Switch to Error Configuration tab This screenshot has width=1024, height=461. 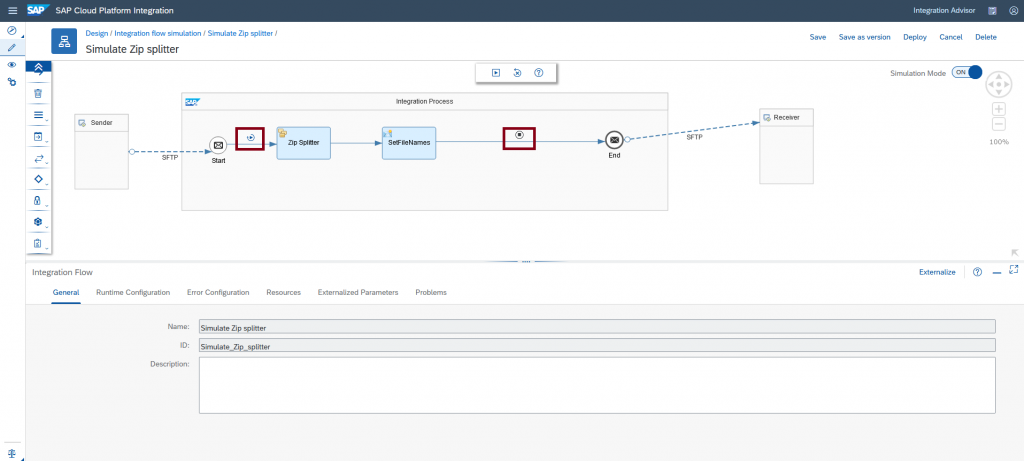pos(218,293)
